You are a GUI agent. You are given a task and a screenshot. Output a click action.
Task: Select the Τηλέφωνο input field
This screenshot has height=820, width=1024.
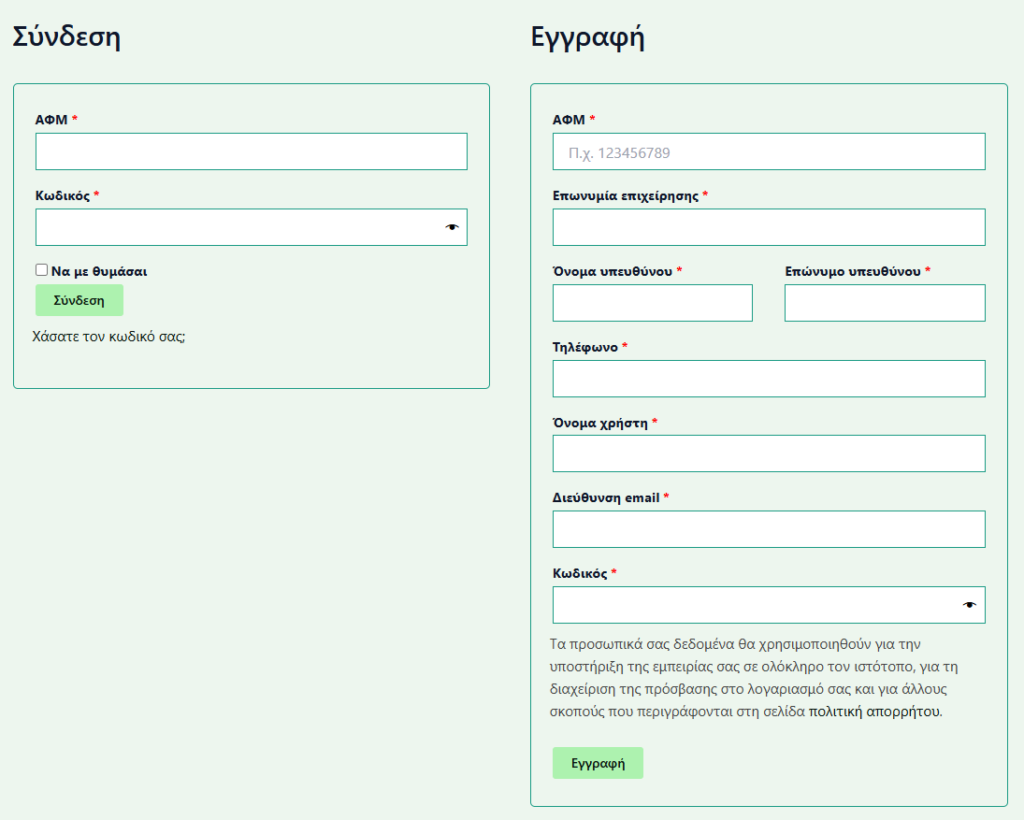[768, 379]
